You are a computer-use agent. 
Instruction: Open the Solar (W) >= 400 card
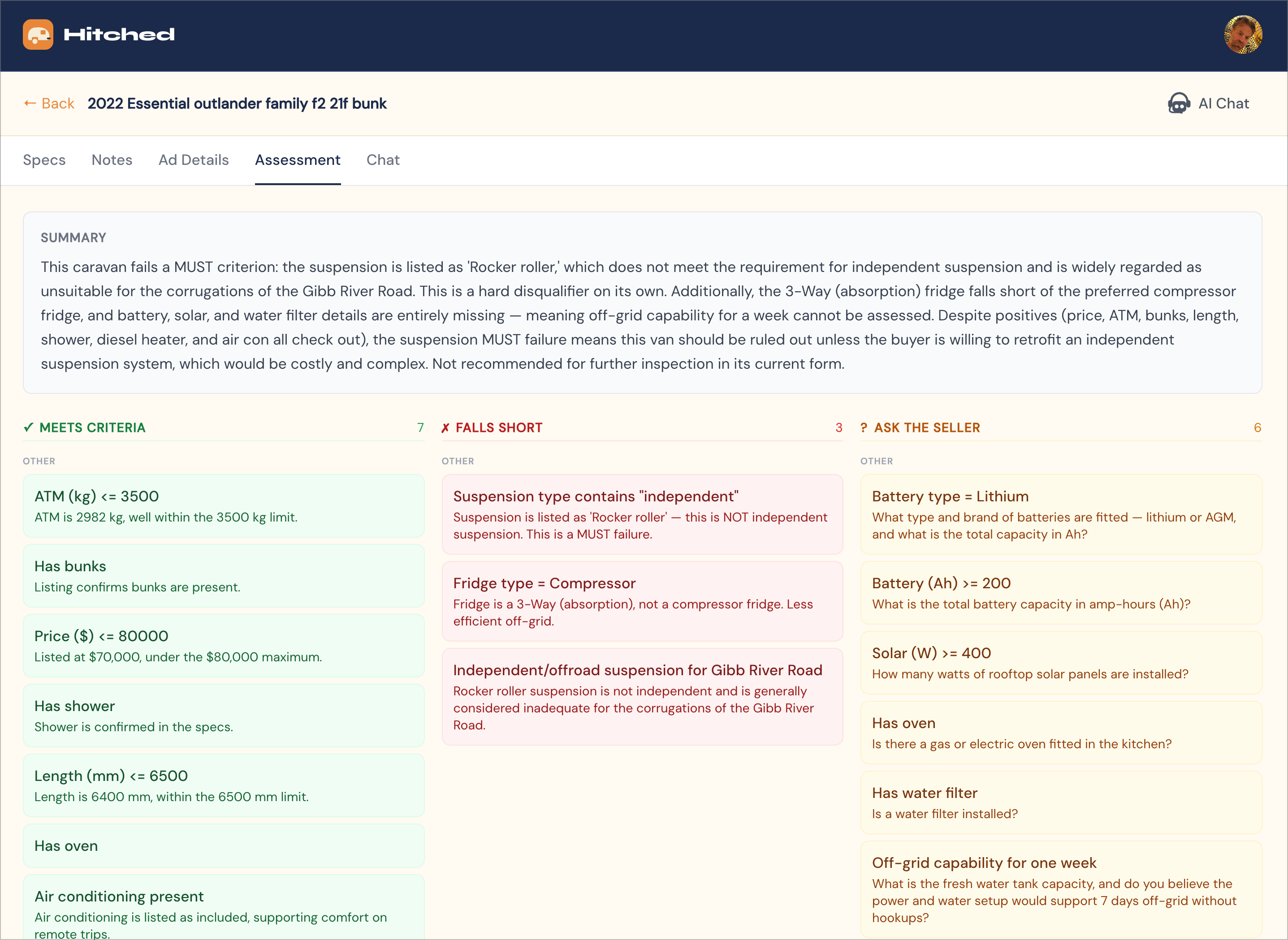[x=1061, y=663]
